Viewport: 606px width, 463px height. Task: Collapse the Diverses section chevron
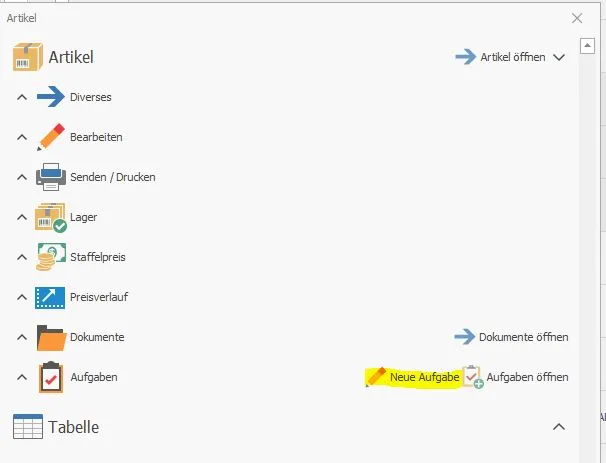tap(22, 97)
